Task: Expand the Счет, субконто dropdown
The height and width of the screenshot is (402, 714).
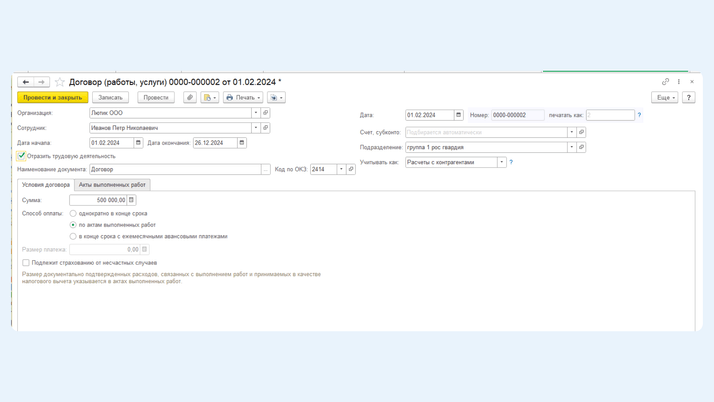Action: [x=571, y=132]
